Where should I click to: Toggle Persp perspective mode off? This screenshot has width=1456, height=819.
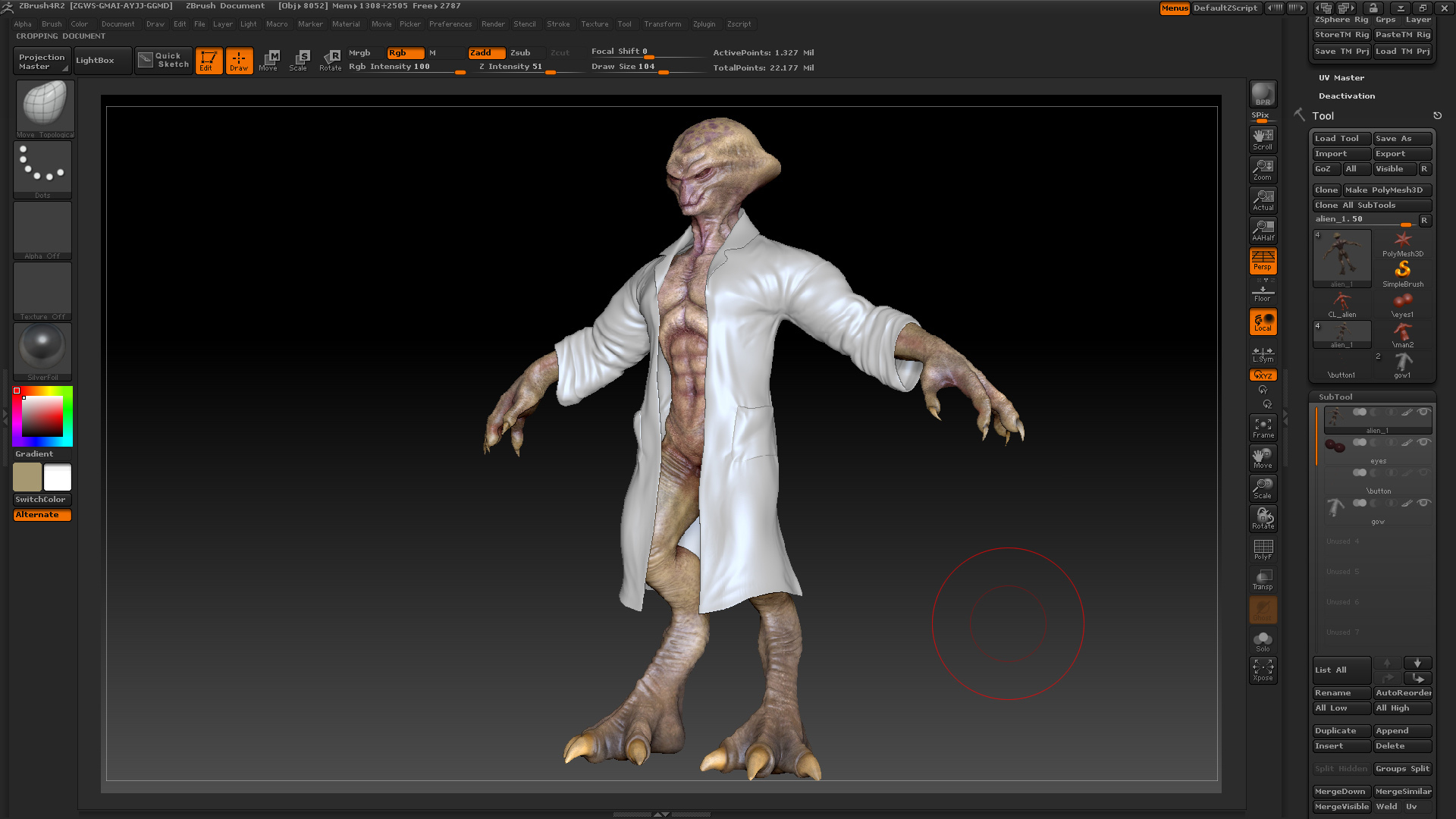coord(1262,261)
